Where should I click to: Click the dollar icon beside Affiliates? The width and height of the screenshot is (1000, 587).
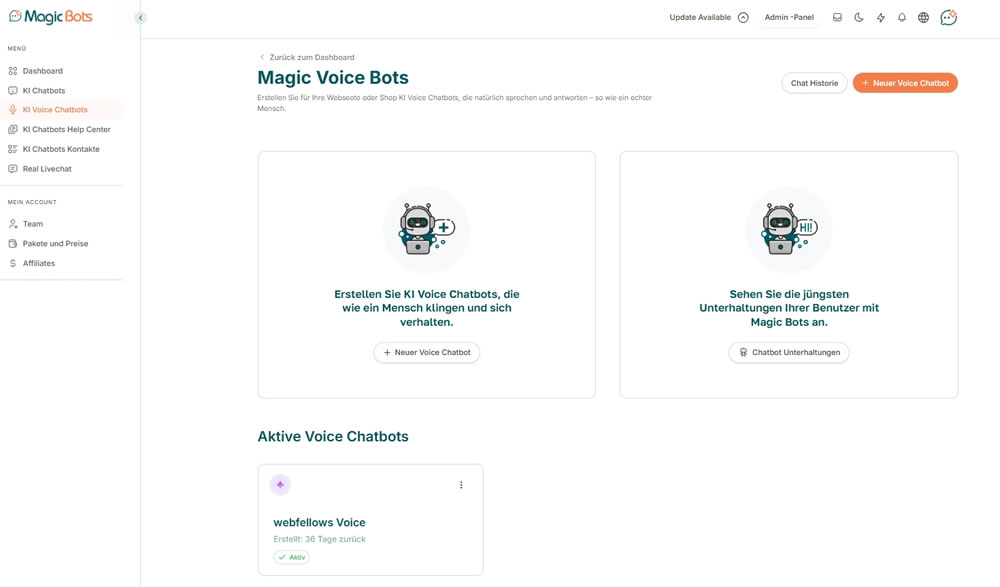pyautogui.click(x=13, y=264)
